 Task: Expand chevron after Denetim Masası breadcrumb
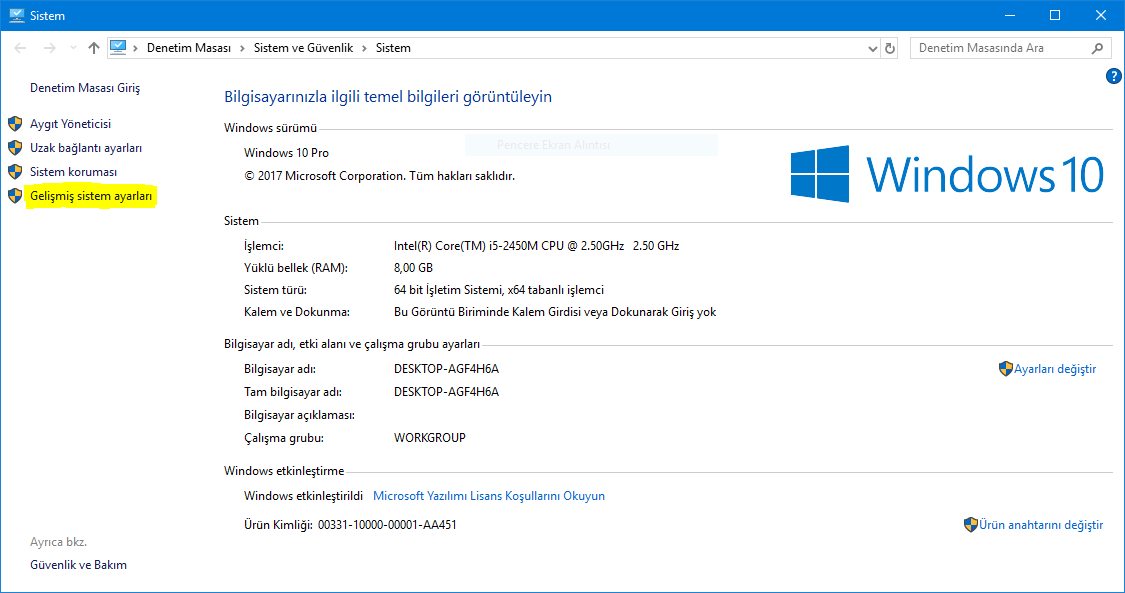(x=243, y=48)
